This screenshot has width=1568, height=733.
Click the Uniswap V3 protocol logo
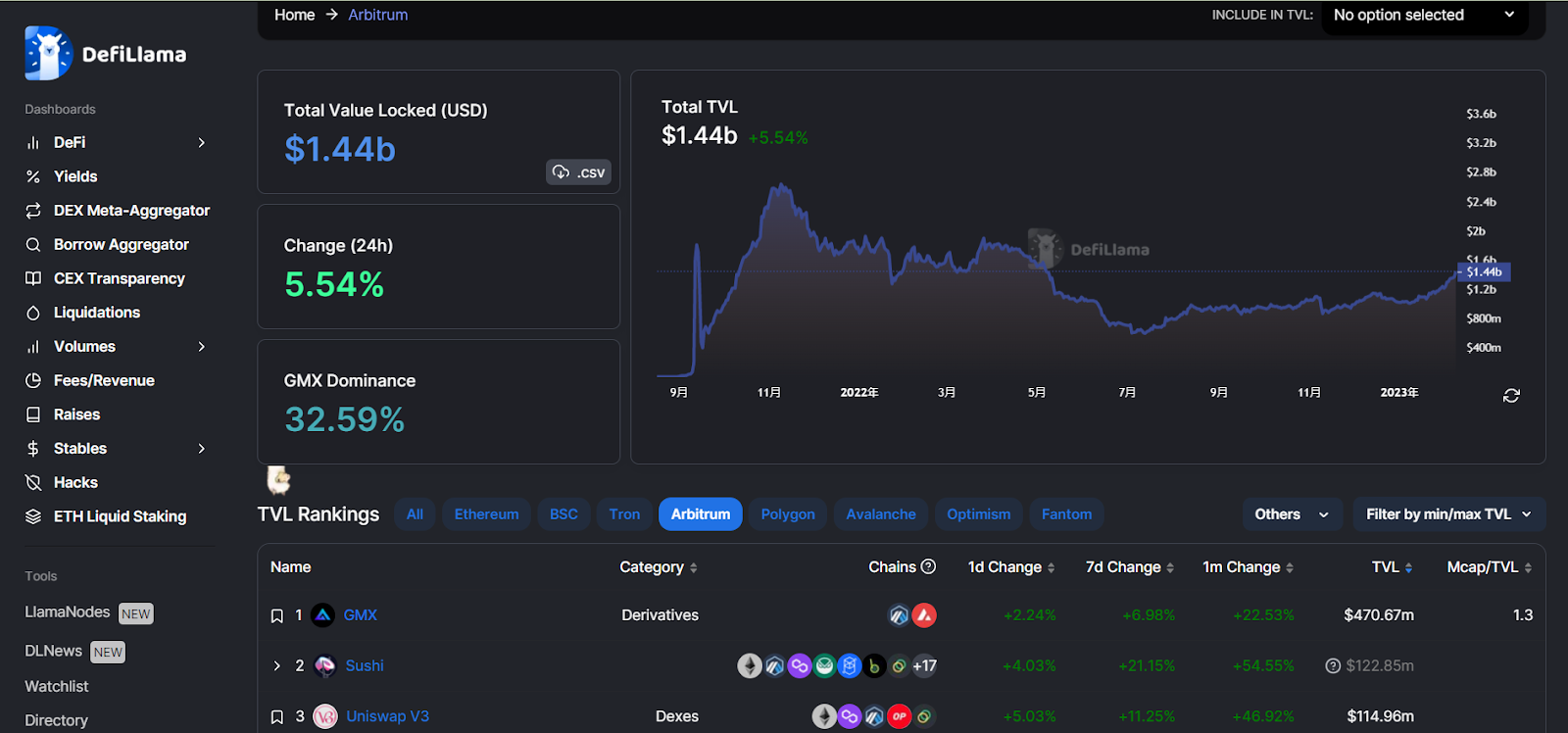pyautogui.click(x=325, y=716)
